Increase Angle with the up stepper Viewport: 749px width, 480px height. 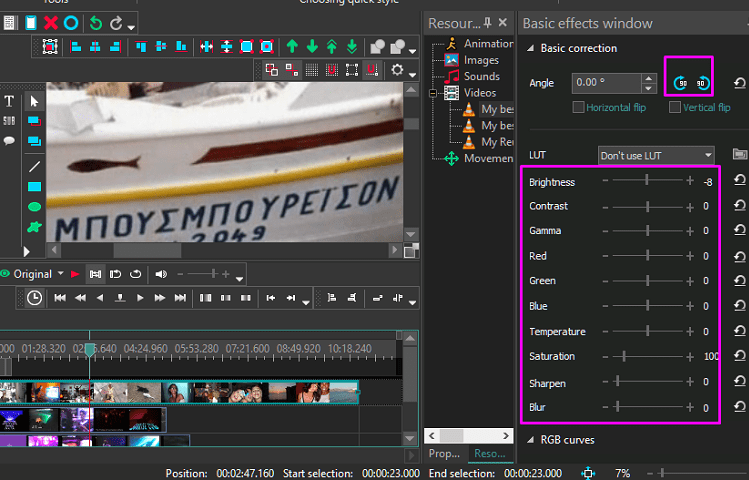coord(648,78)
